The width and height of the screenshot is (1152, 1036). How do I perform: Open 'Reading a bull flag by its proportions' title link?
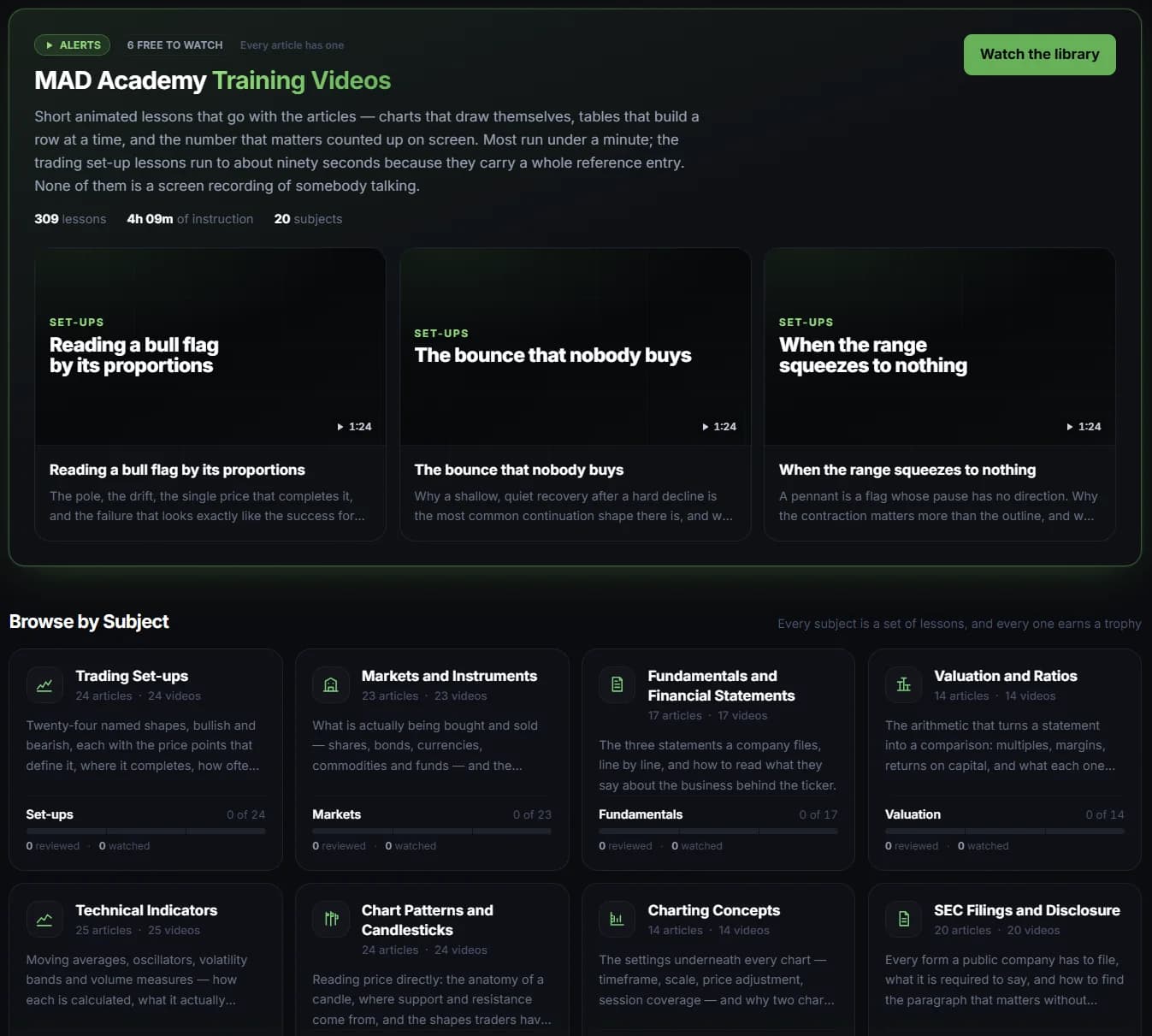pos(177,470)
